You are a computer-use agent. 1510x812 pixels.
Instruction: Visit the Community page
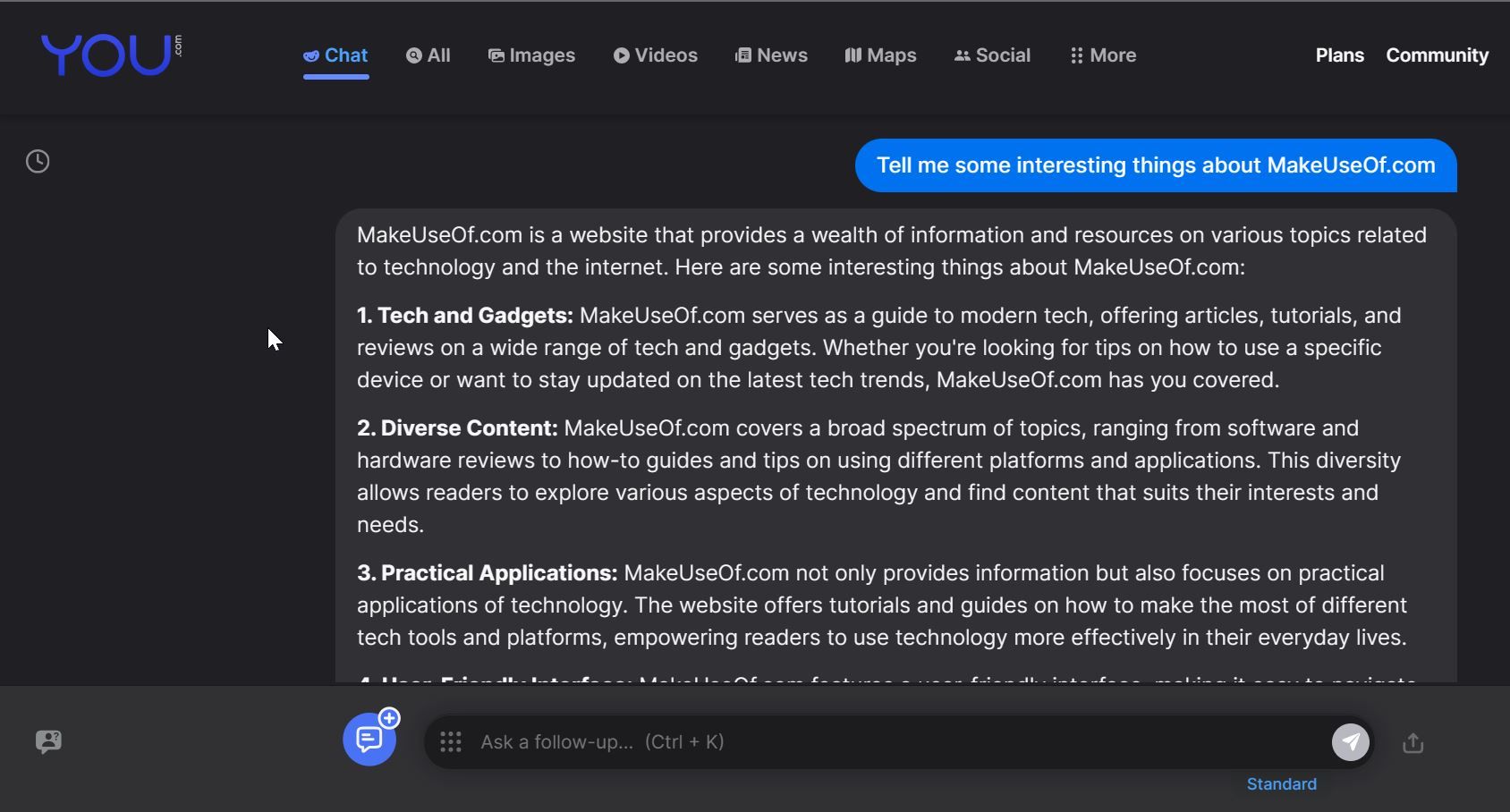(x=1437, y=55)
